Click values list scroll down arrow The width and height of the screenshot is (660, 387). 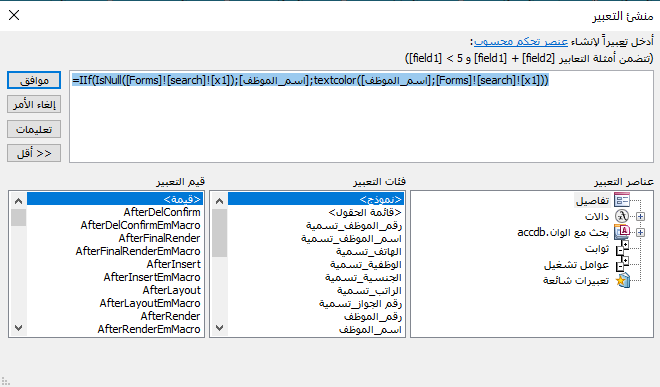[x=19, y=328]
